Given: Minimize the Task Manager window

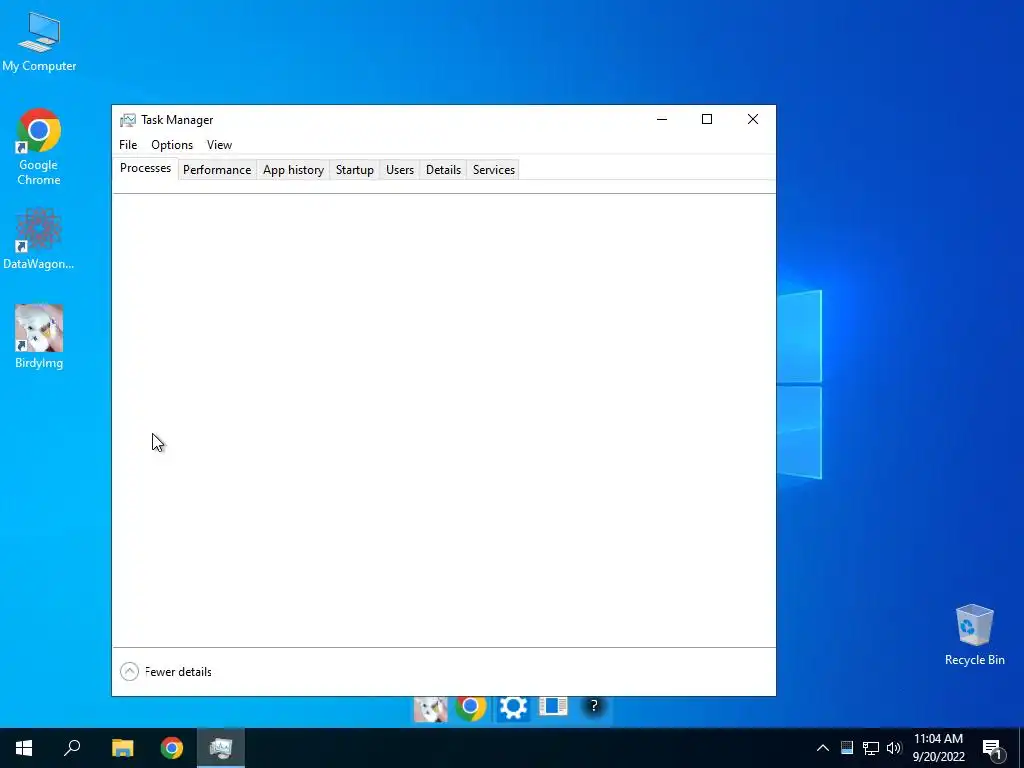Looking at the screenshot, I should tap(662, 120).
